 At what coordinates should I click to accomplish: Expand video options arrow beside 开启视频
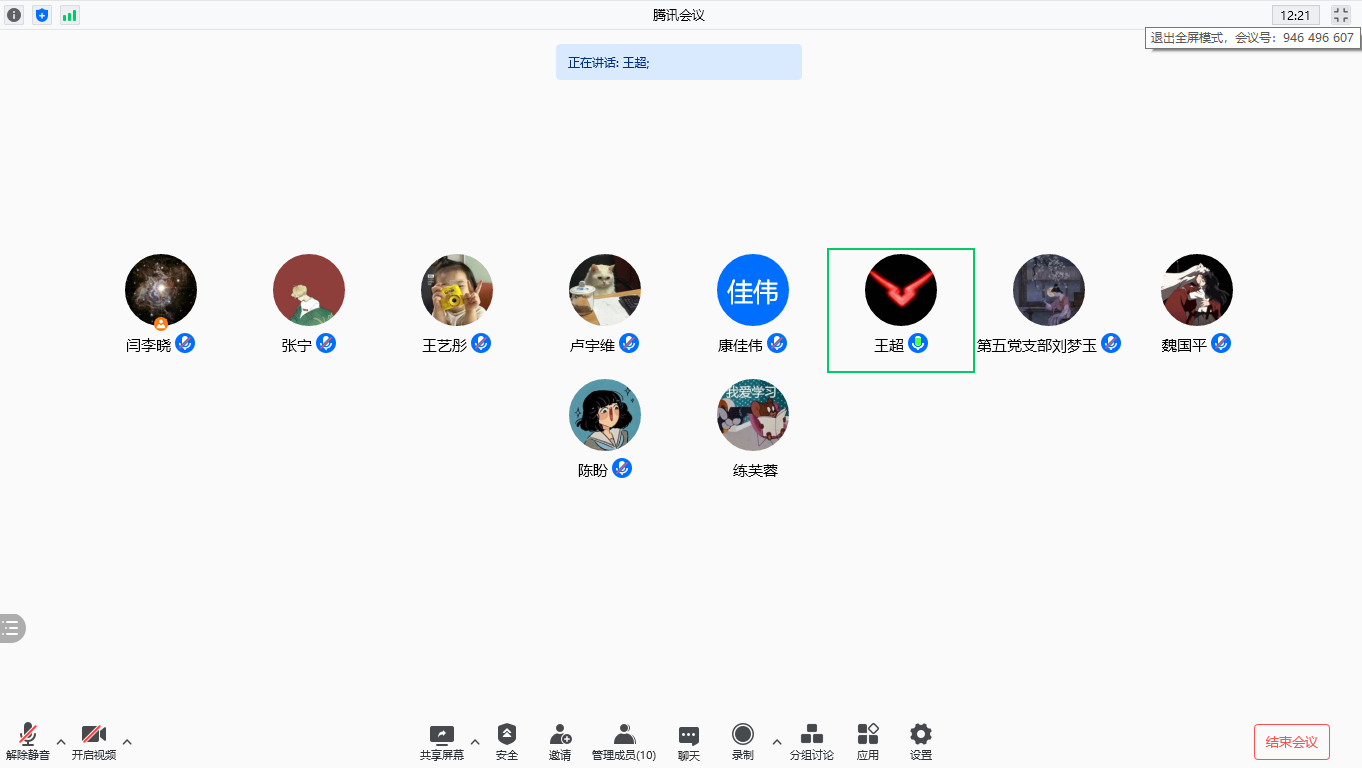click(127, 742)
